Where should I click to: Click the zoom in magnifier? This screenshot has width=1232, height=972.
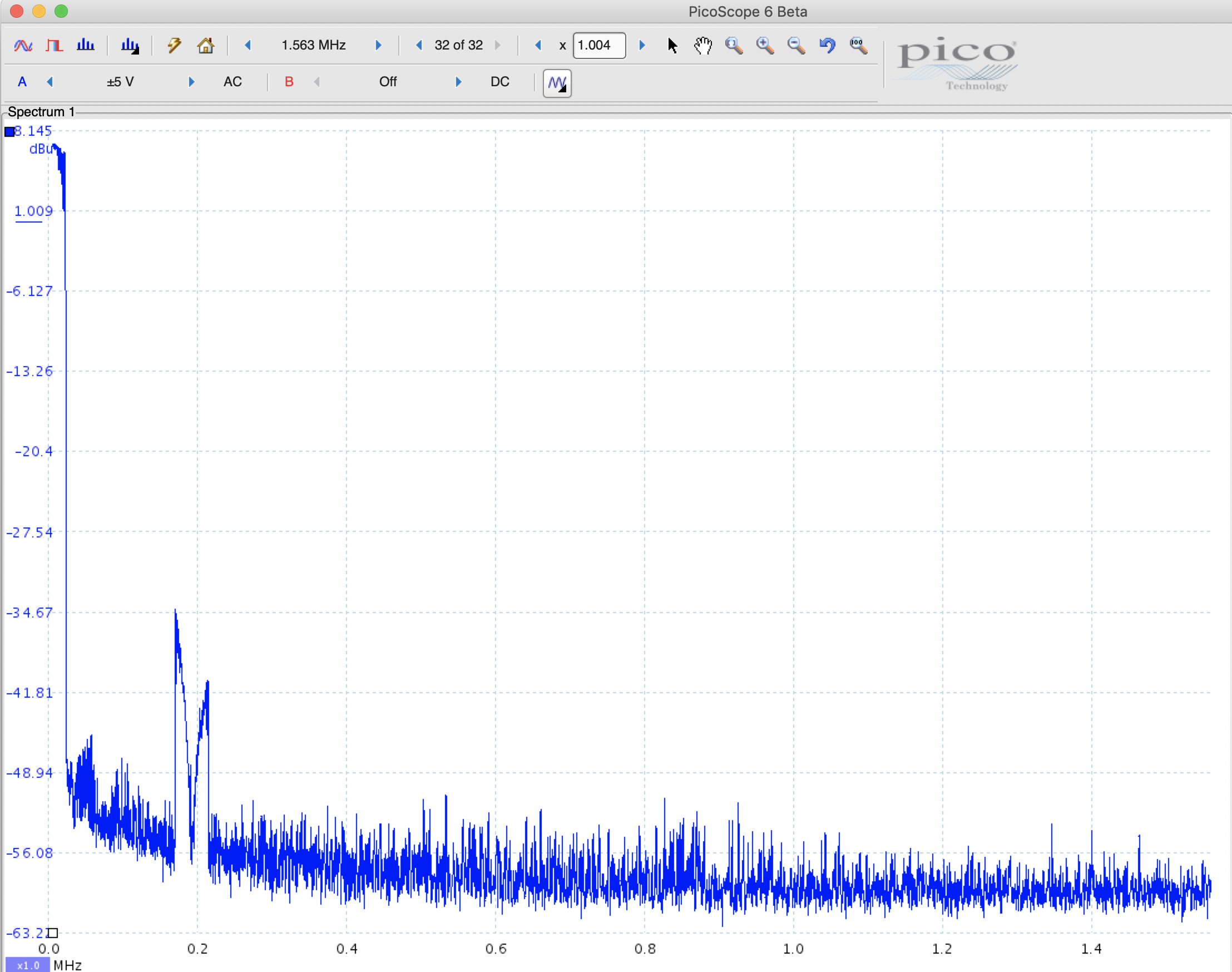click(x=765, y=46)
